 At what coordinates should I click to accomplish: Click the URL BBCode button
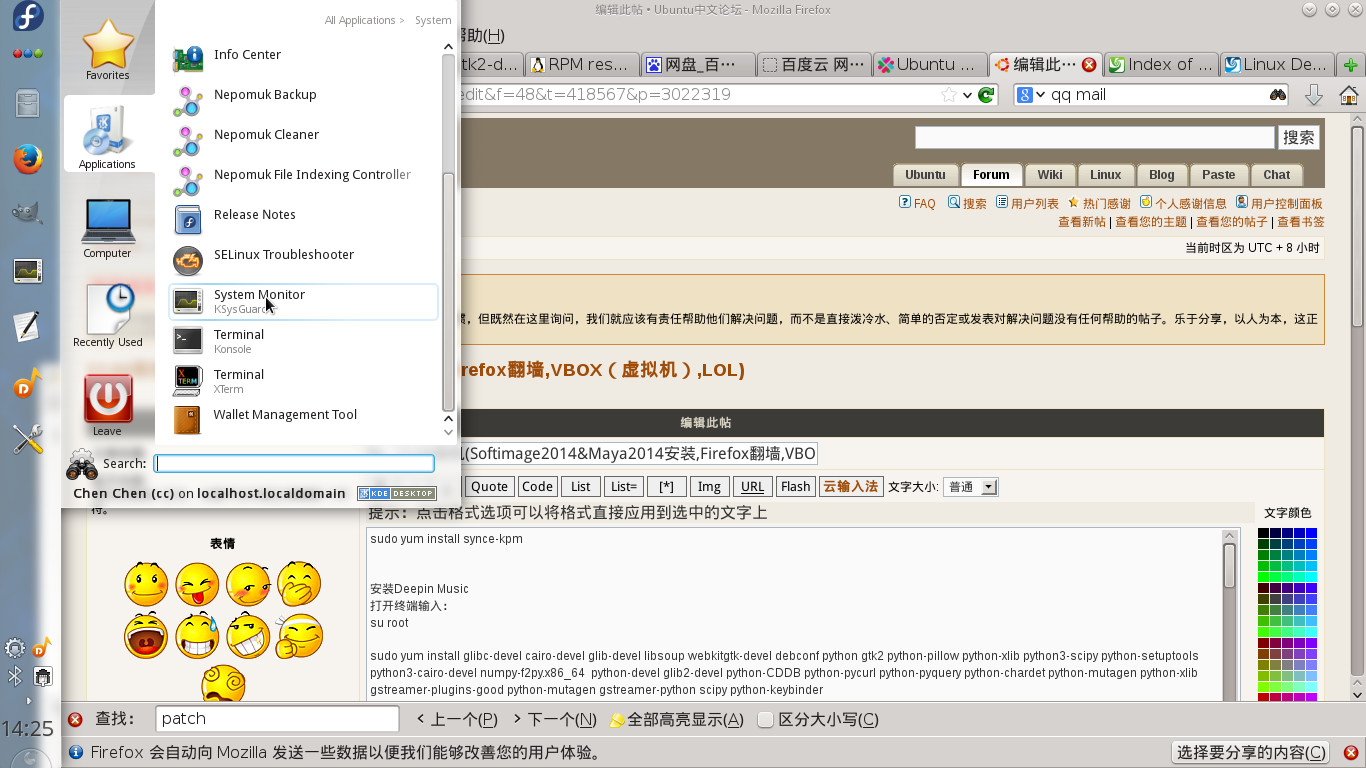coord(752,487)
